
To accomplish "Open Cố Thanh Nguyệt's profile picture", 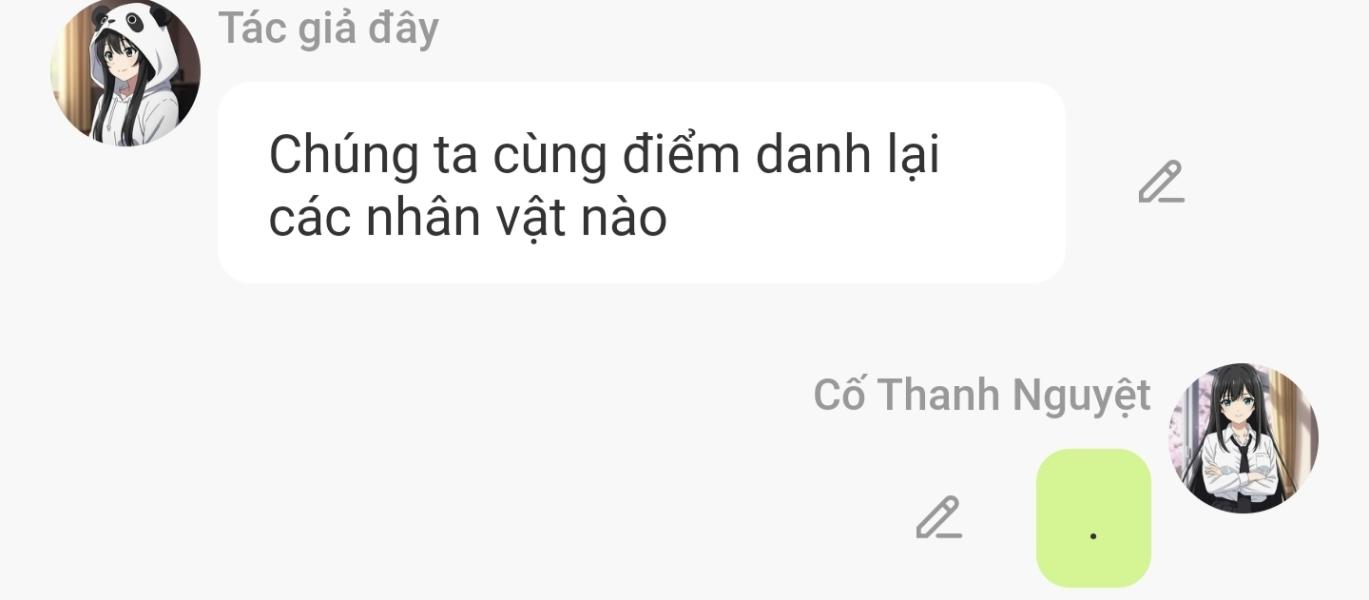I will point(1243,438).
